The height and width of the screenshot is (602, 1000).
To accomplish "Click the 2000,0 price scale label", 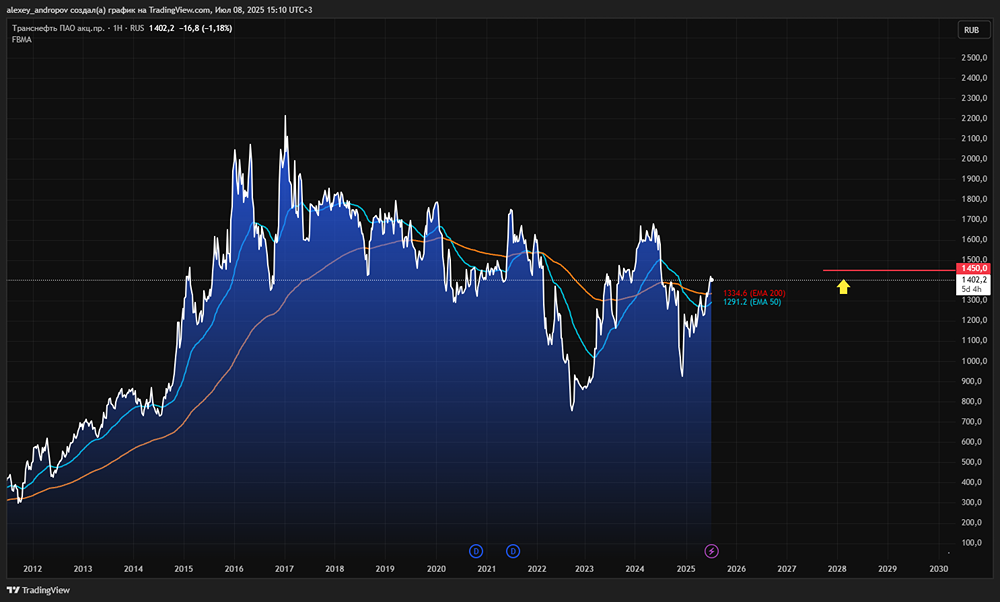I will [974, 159].
